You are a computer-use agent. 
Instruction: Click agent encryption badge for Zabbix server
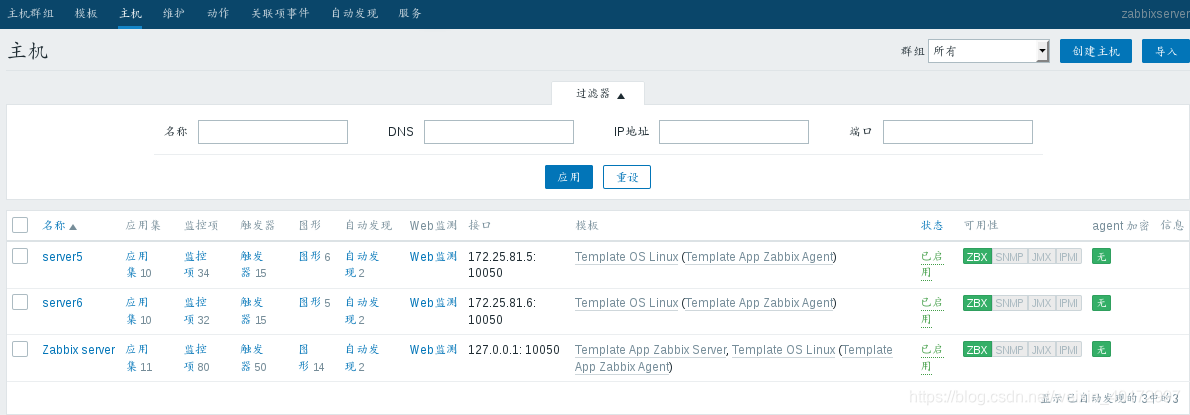click(x=1101, y=350)
